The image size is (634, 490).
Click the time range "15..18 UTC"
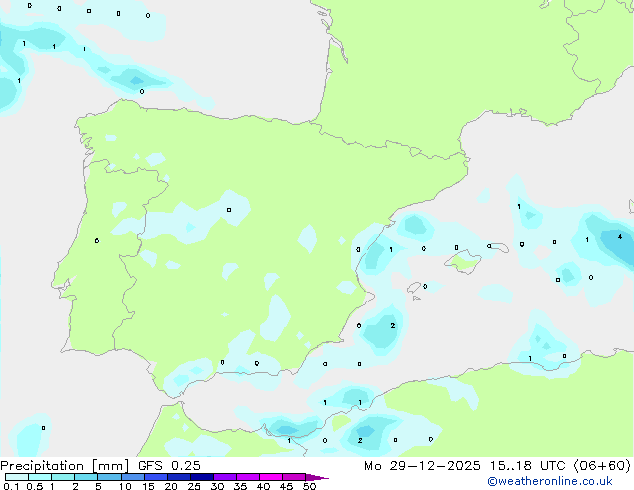pos(527,466)
